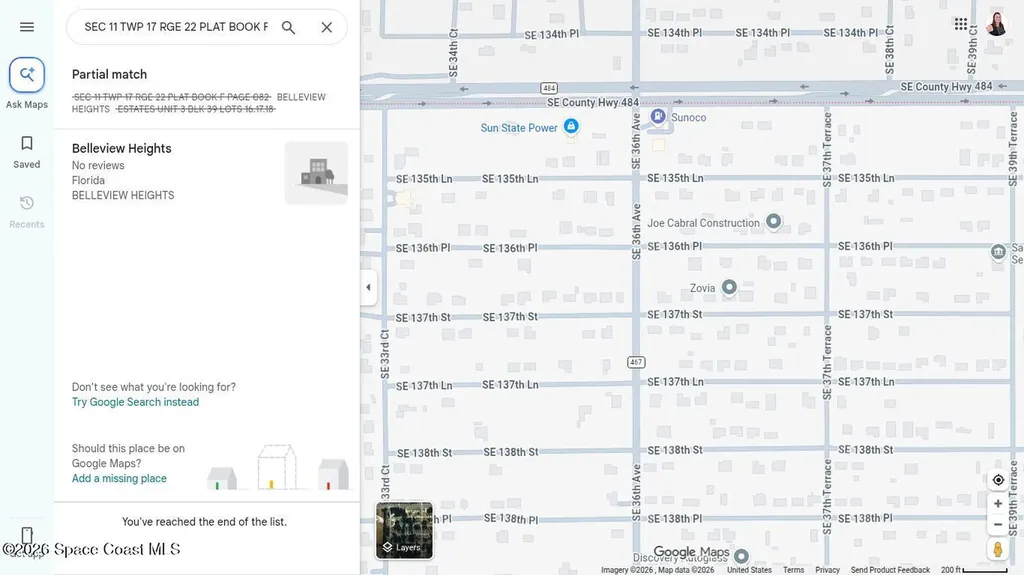Viewport: 1024px width, 575px height.
Task: Open the Recents panel
Action: 27,212
